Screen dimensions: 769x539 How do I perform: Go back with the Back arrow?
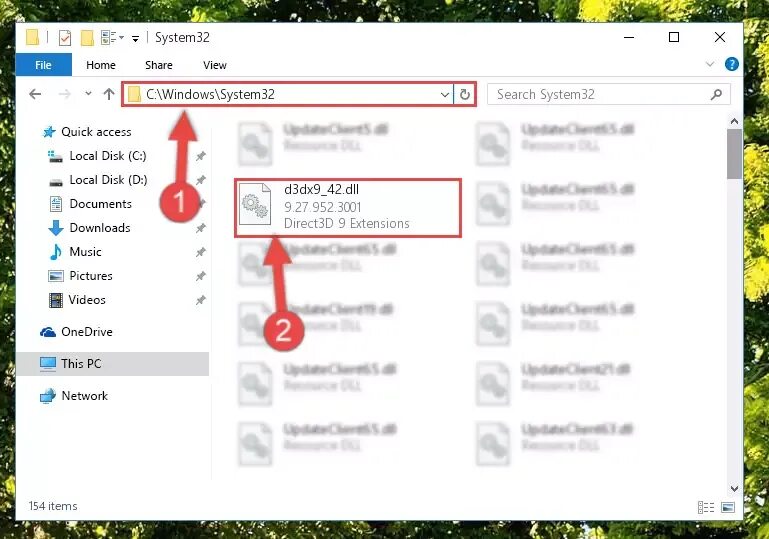click(x=35, y=94)
